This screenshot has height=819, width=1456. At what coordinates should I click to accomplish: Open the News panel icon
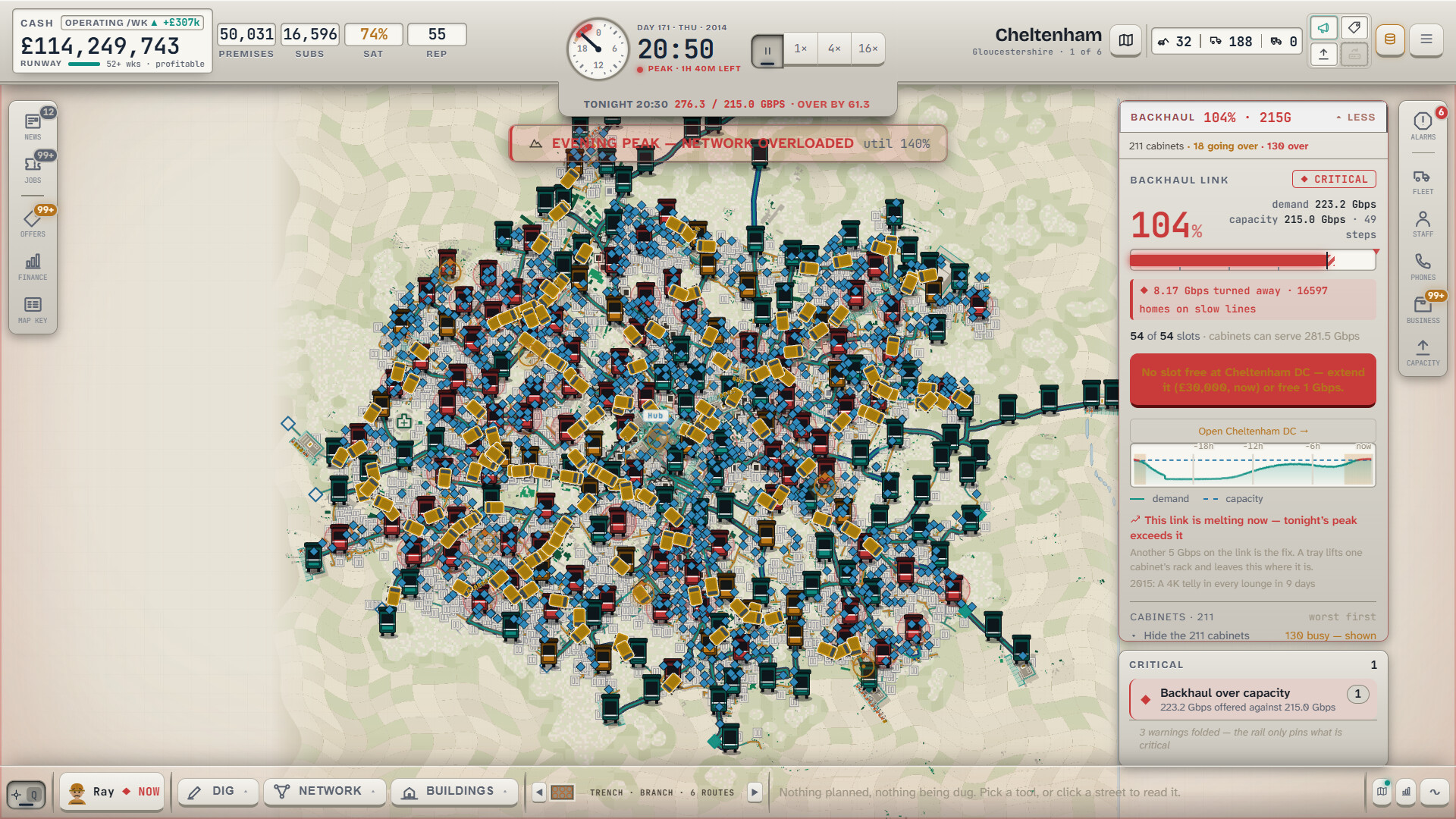(33, 126)
